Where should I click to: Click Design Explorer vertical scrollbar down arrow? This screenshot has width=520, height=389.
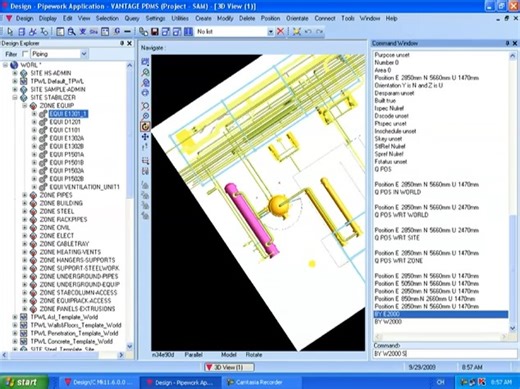tap(130, 347)
